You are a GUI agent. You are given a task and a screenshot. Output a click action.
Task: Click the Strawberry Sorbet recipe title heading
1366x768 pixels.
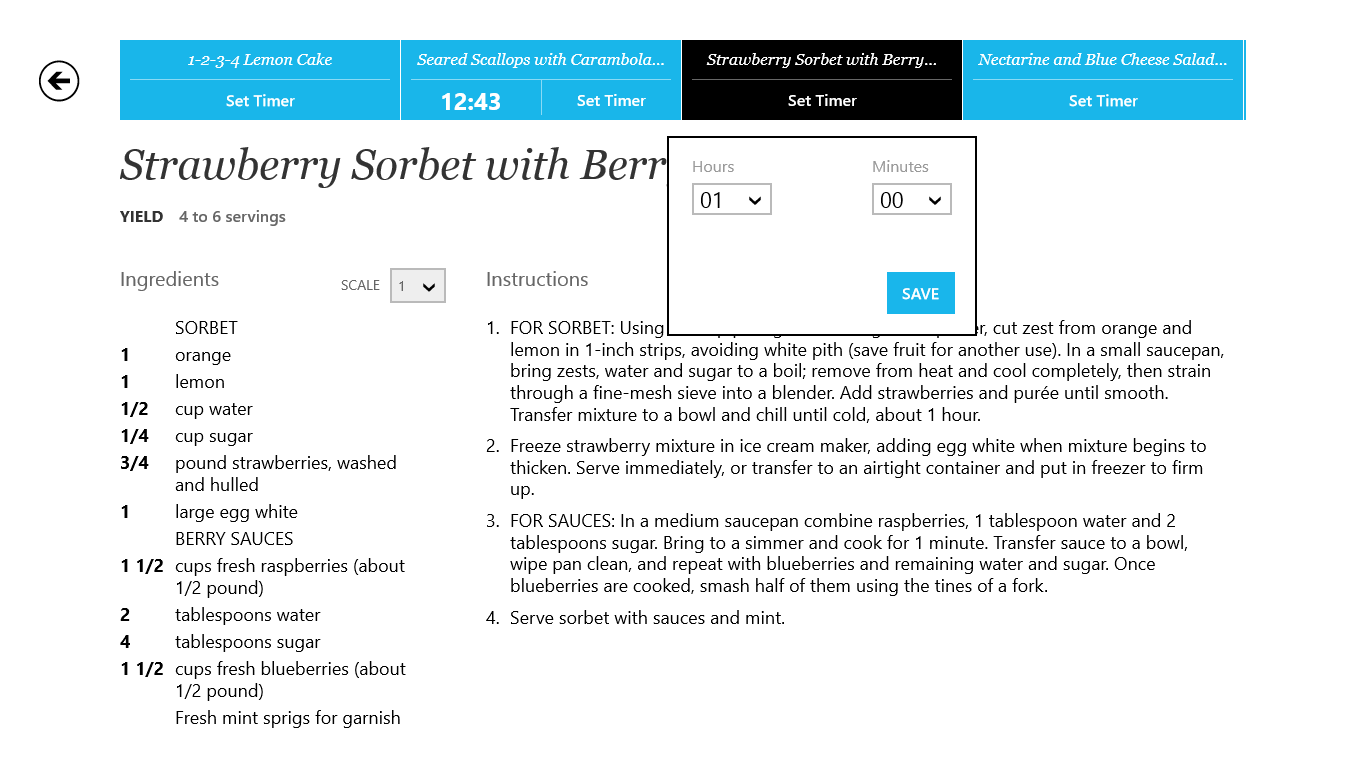click(x=392, y=166)
